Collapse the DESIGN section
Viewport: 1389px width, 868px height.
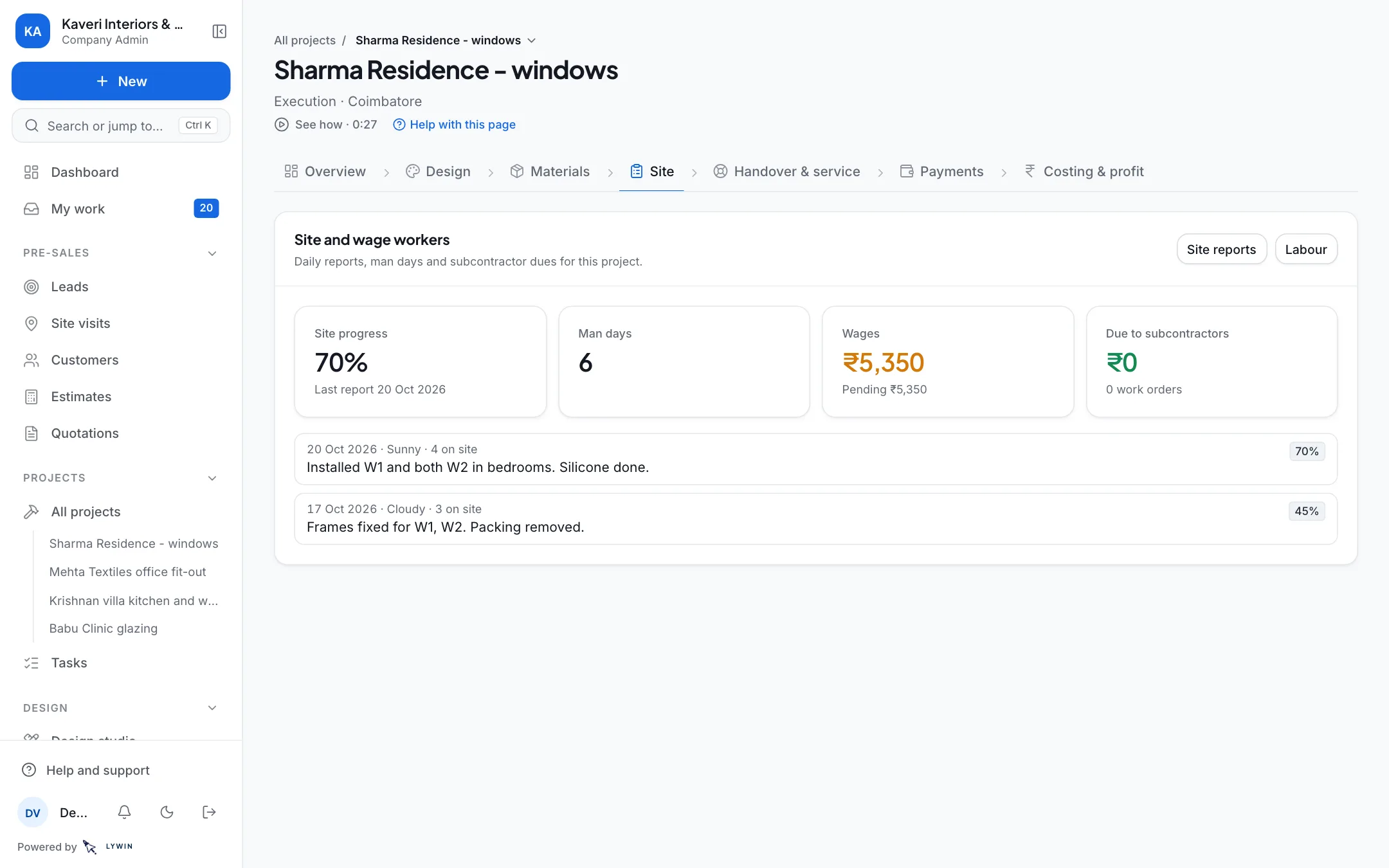pos(212,709)
